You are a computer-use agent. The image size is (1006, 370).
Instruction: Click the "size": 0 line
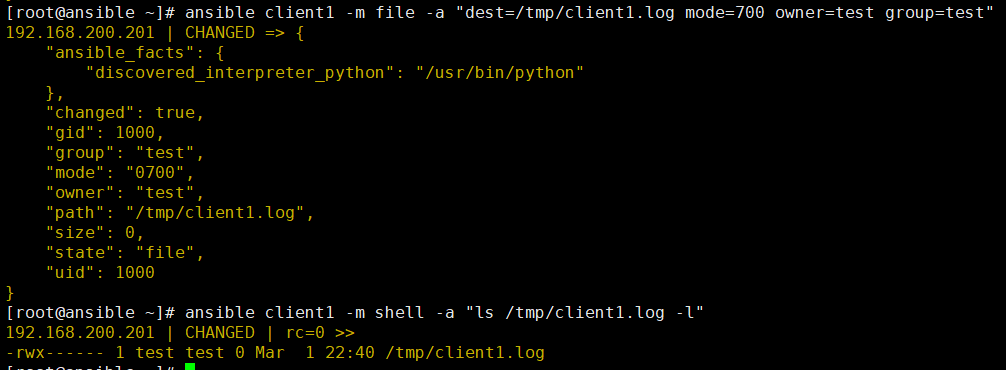tap(95, 233)
